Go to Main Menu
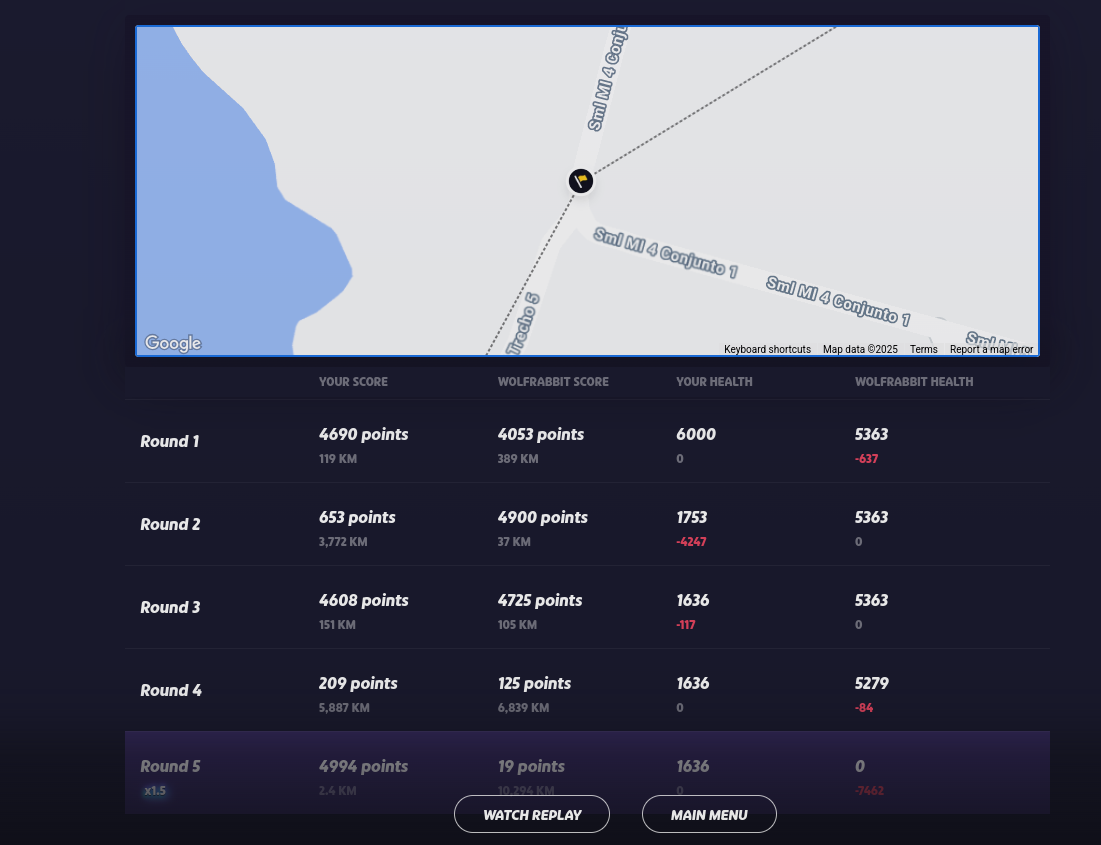 tap(709, 814)
